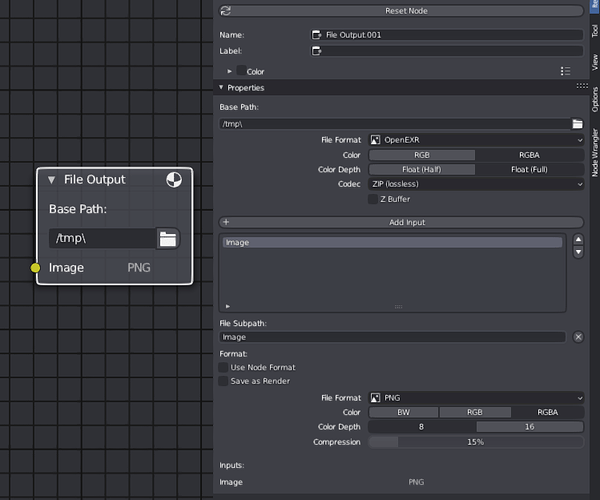Click the node icon in Label field
The image size is (600, 500).
point(316,51)
